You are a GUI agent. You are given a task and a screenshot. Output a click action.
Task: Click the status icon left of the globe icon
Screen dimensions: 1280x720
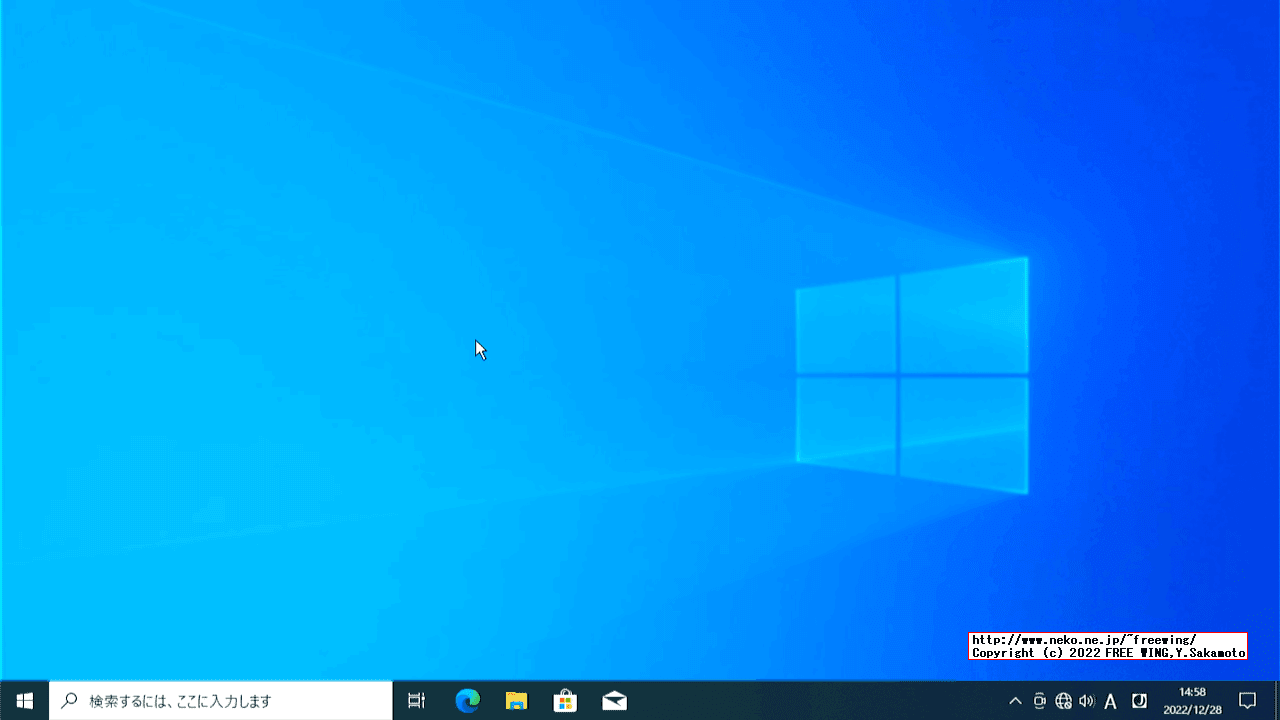point(1040,701)
